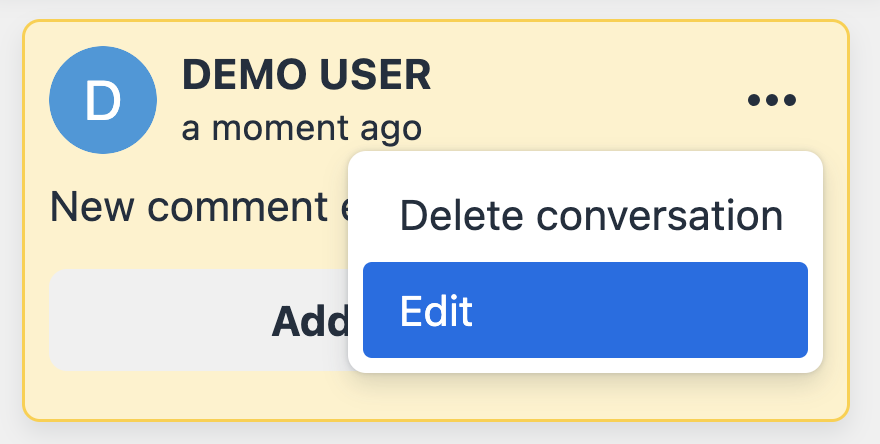Select the comment's posting time label
This screenshot has width=880, height=444.
(301, 128)
